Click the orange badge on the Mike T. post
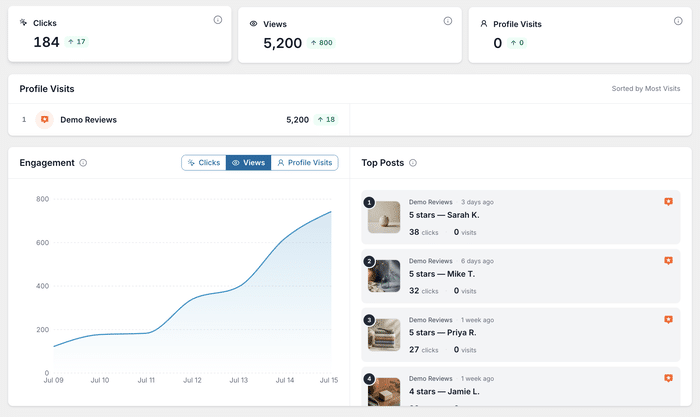Viewport: 700px width, 417px height. [x=668, y=261]
